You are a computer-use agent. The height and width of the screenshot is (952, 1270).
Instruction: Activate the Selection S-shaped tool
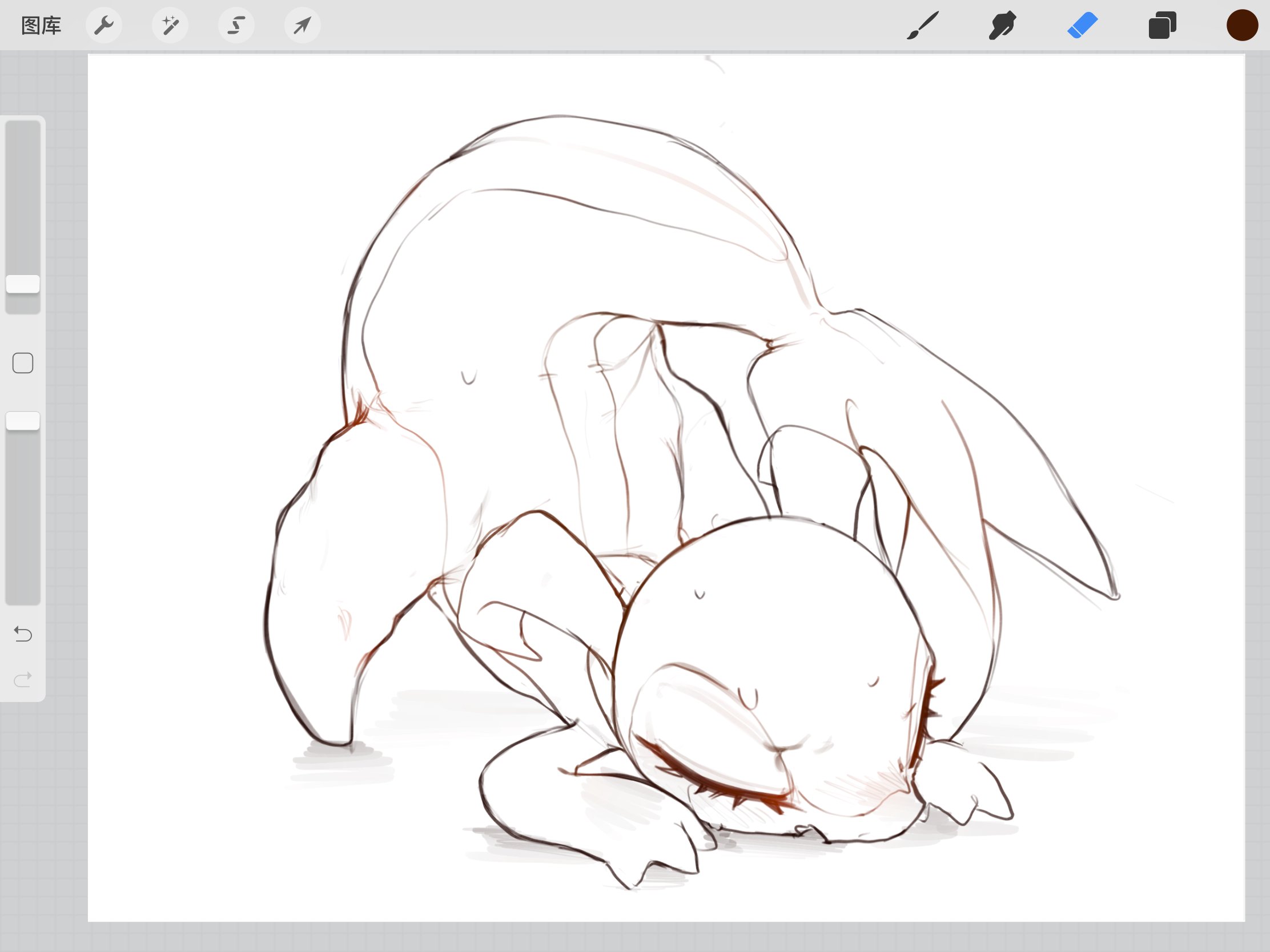click(236, 26)
